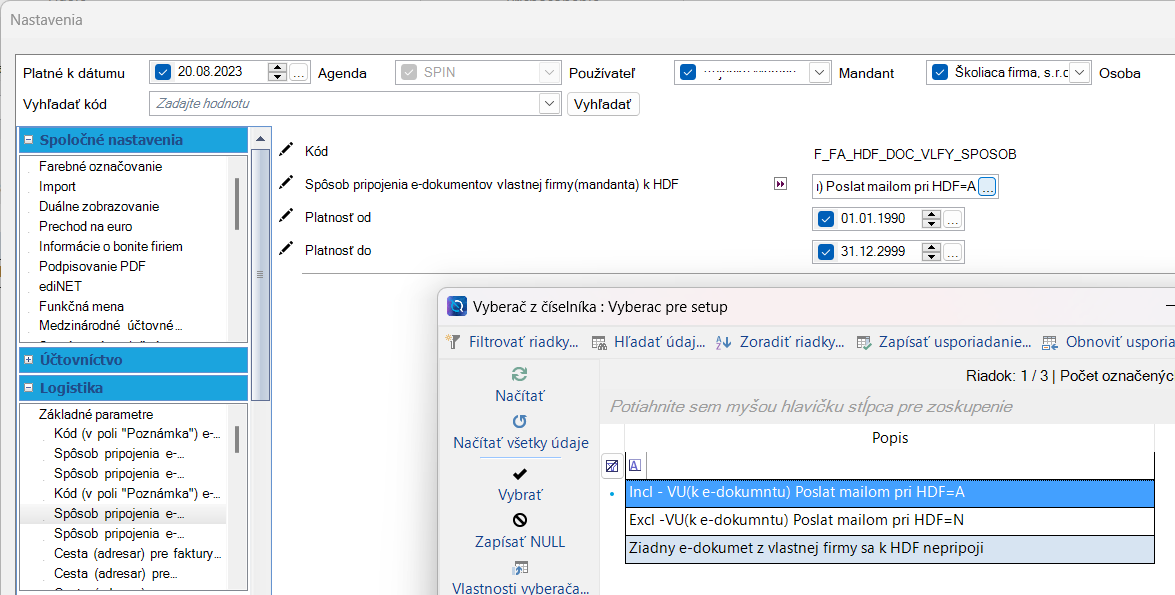Uncheck the Mandant checkbox

[x=939, y=72]
